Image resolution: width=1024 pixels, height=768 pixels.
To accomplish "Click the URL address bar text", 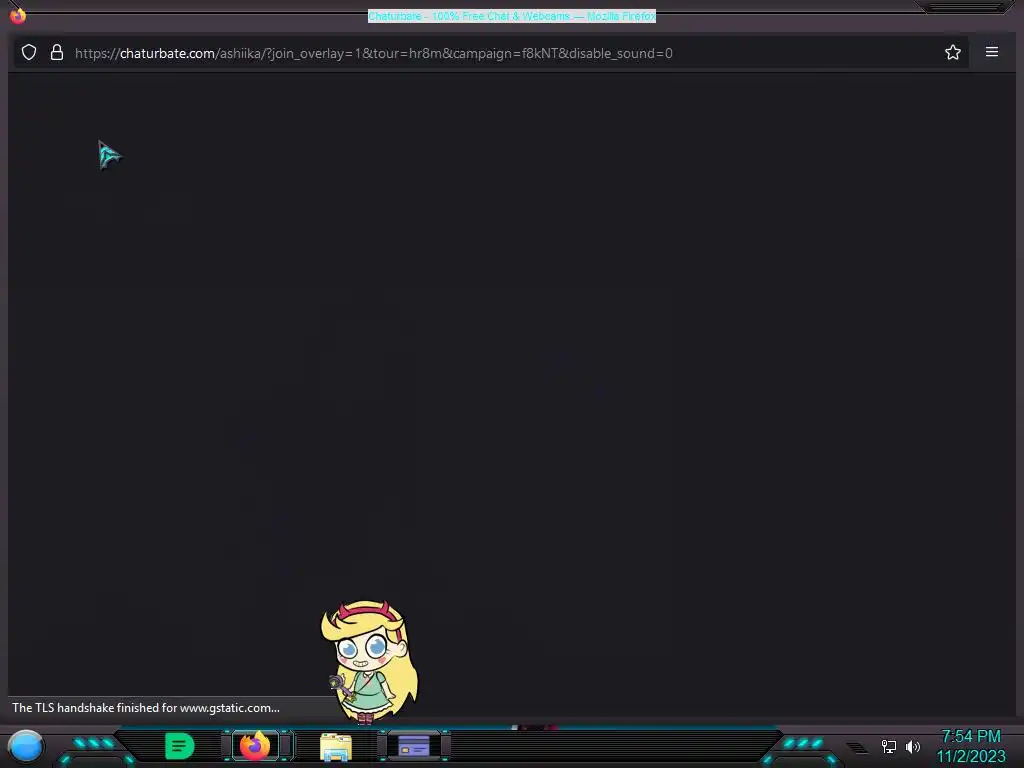I will click(x=374, y=54).
